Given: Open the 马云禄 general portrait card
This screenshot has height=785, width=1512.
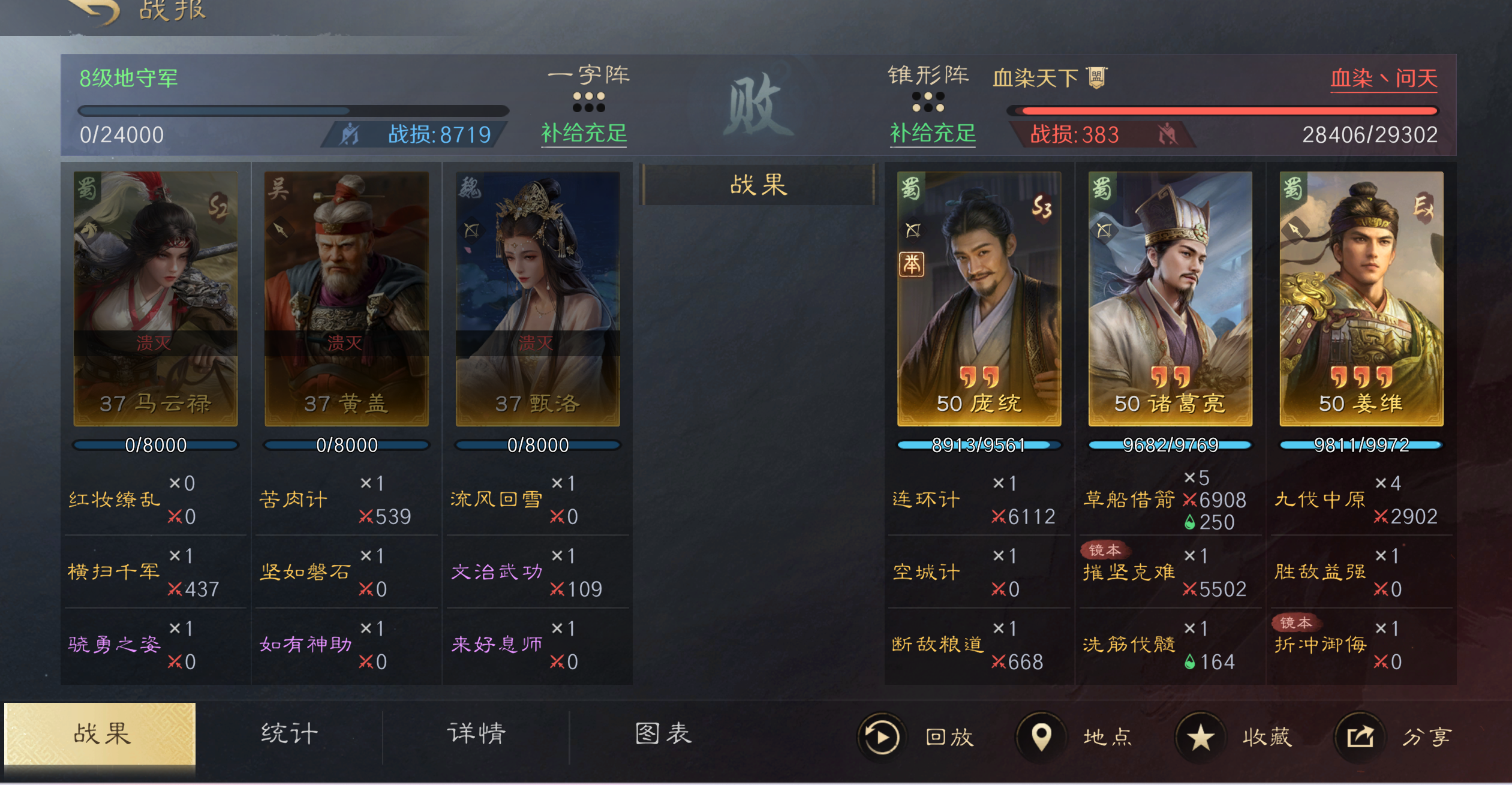Looking at the screenshot, I should click(155, 299).
